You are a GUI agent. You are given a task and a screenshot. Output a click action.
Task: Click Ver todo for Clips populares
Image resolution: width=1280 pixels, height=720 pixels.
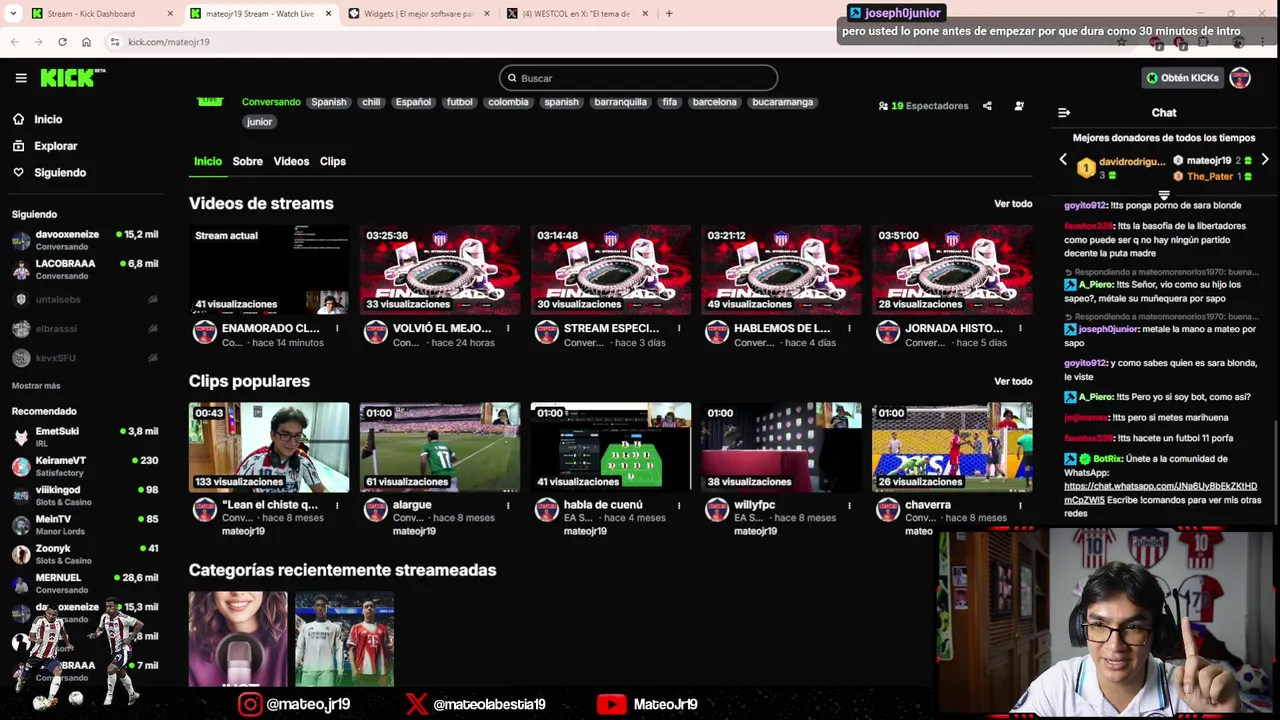pyautogui.click(x=1013, y=381)
